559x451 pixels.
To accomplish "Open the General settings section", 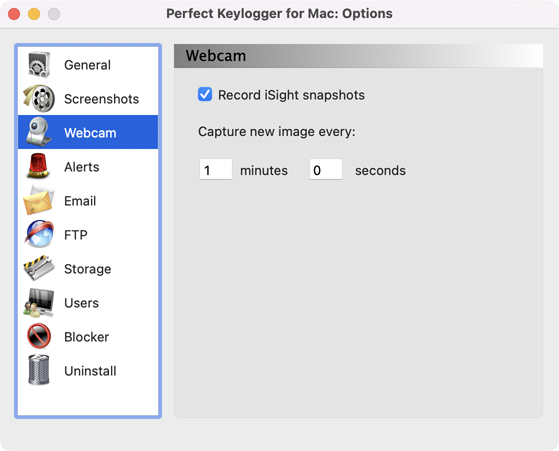I will (x=87, y=65).
